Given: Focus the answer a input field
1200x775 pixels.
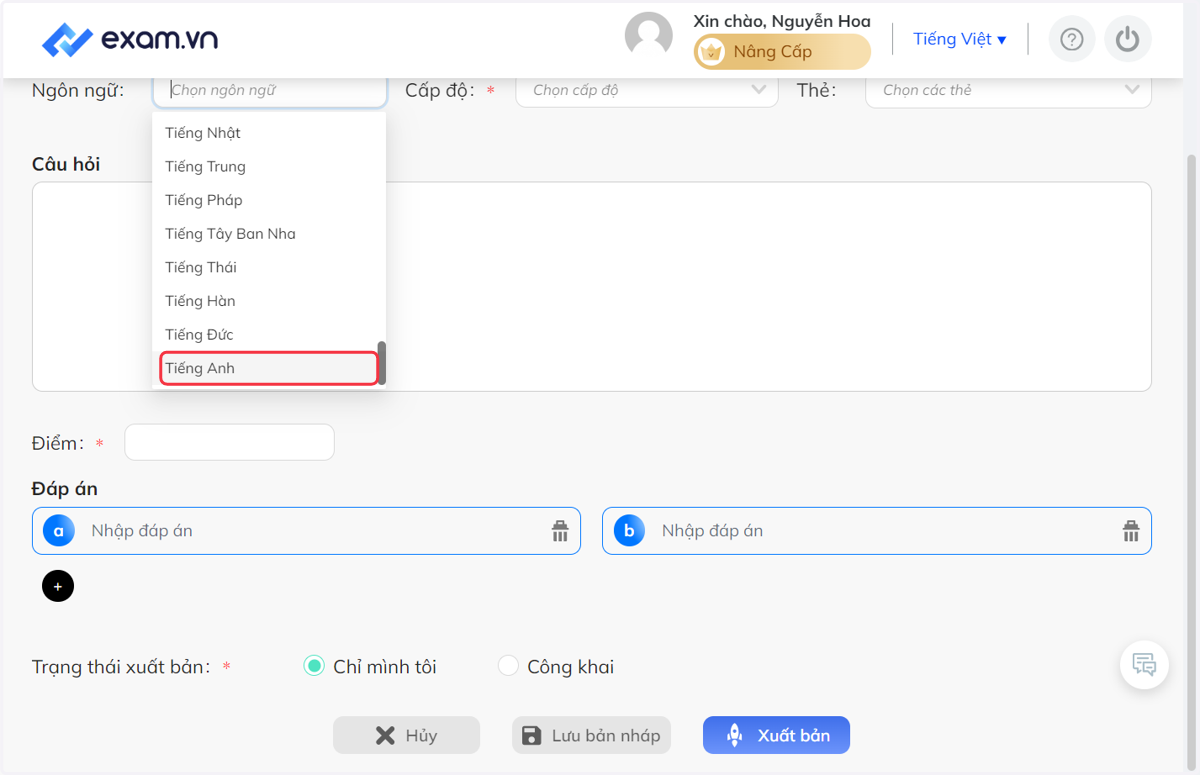Looking at the screenshot, I should click(x=306, y=531).
